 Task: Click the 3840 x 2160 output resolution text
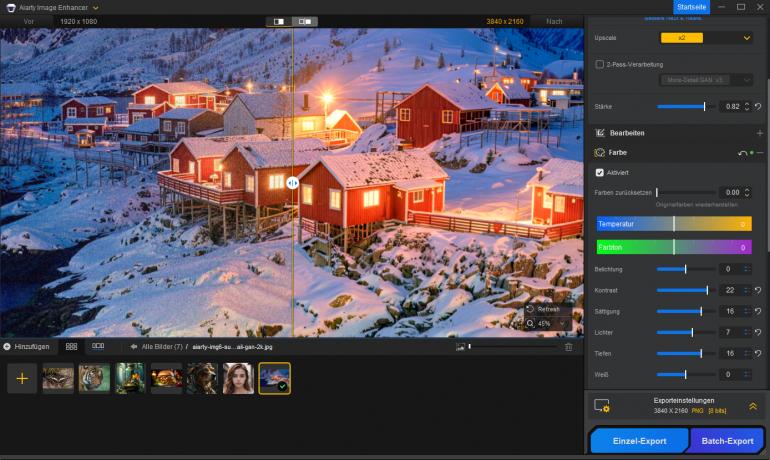505,22
